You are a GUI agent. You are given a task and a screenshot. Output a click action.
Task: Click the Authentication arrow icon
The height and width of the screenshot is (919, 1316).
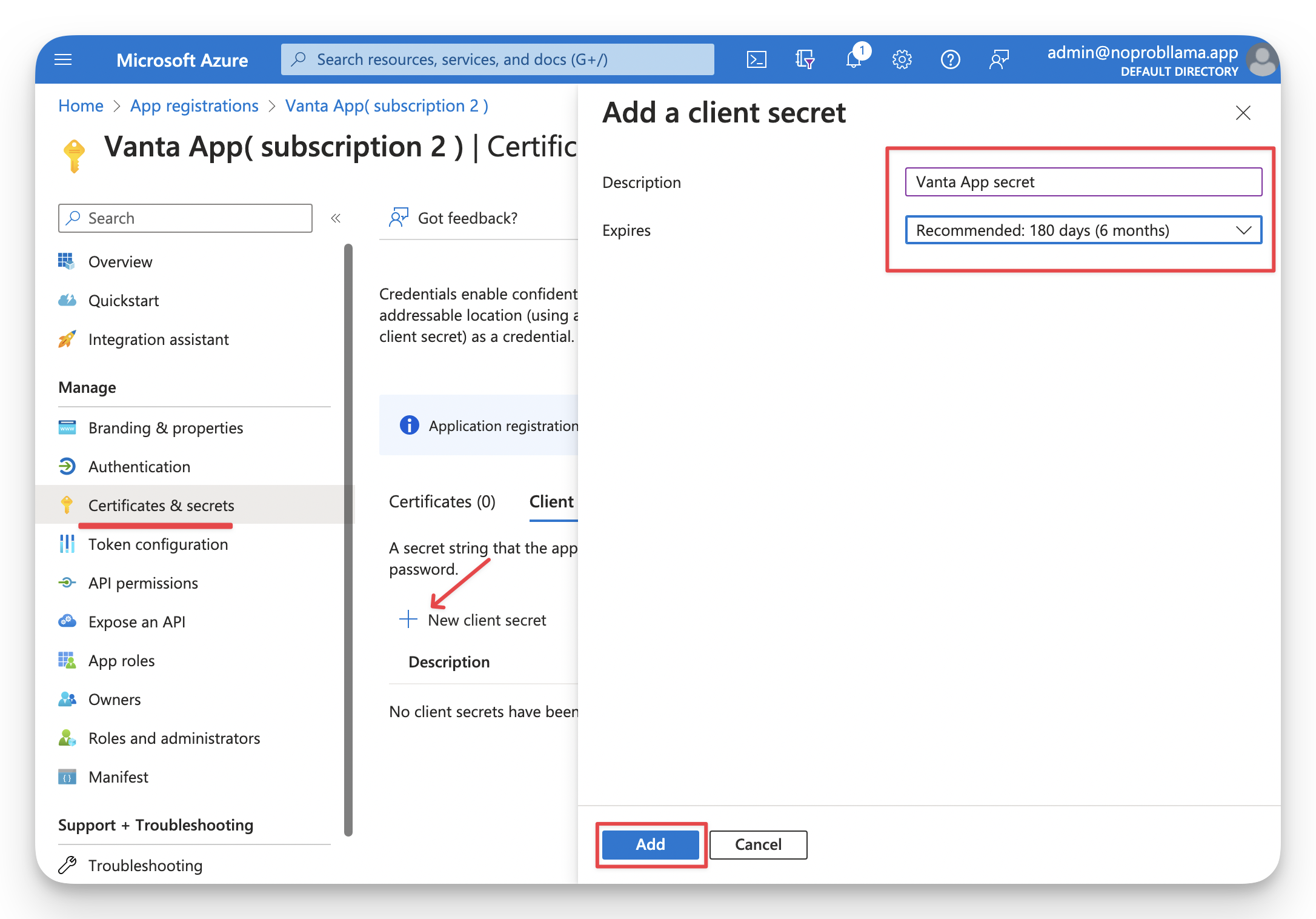(x=67, y=466)
